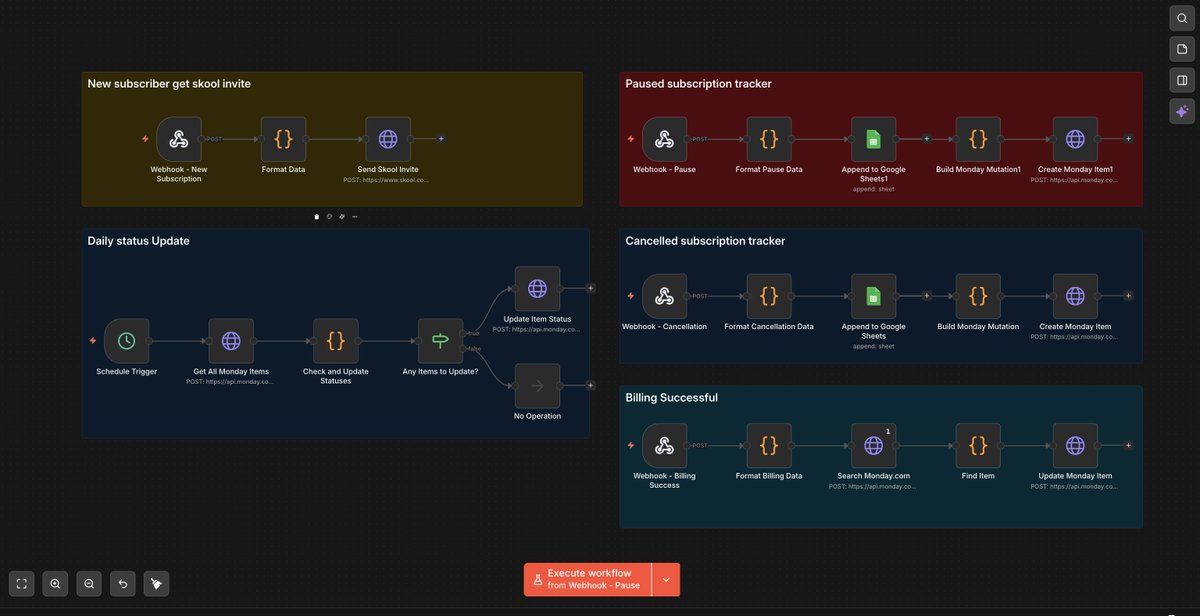
Task: Delete the sticky note via trash icon
Action: 317,216
